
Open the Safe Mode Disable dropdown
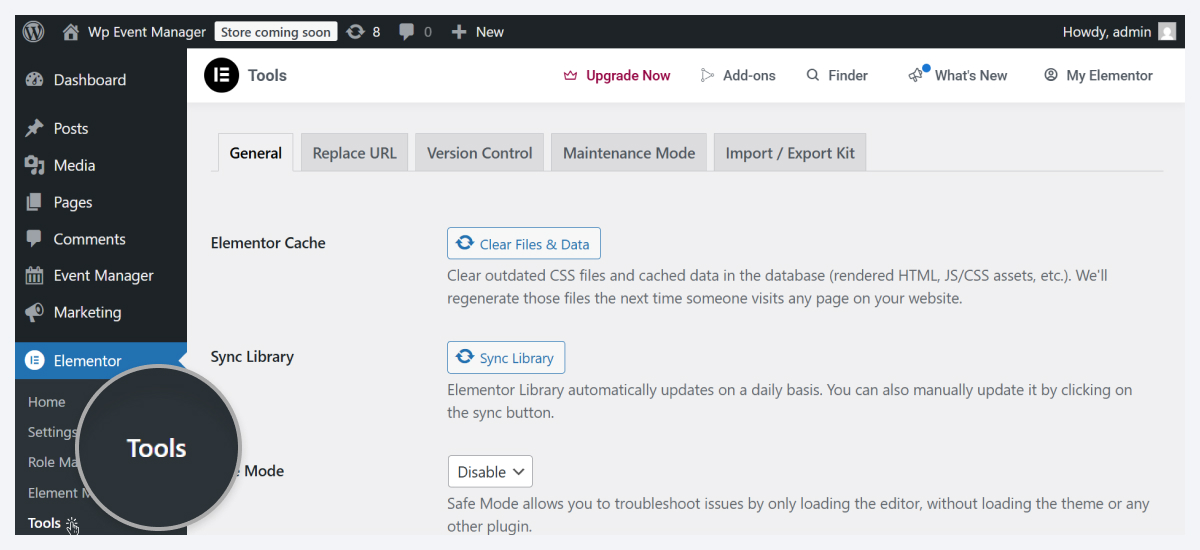pos(490,472)
